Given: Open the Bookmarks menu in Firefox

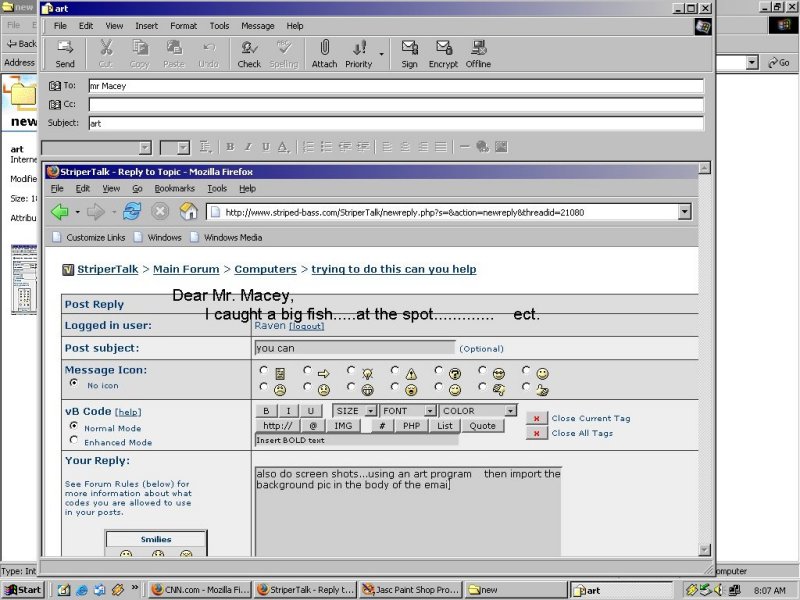Looking at the screenshot, I should 174,188.
